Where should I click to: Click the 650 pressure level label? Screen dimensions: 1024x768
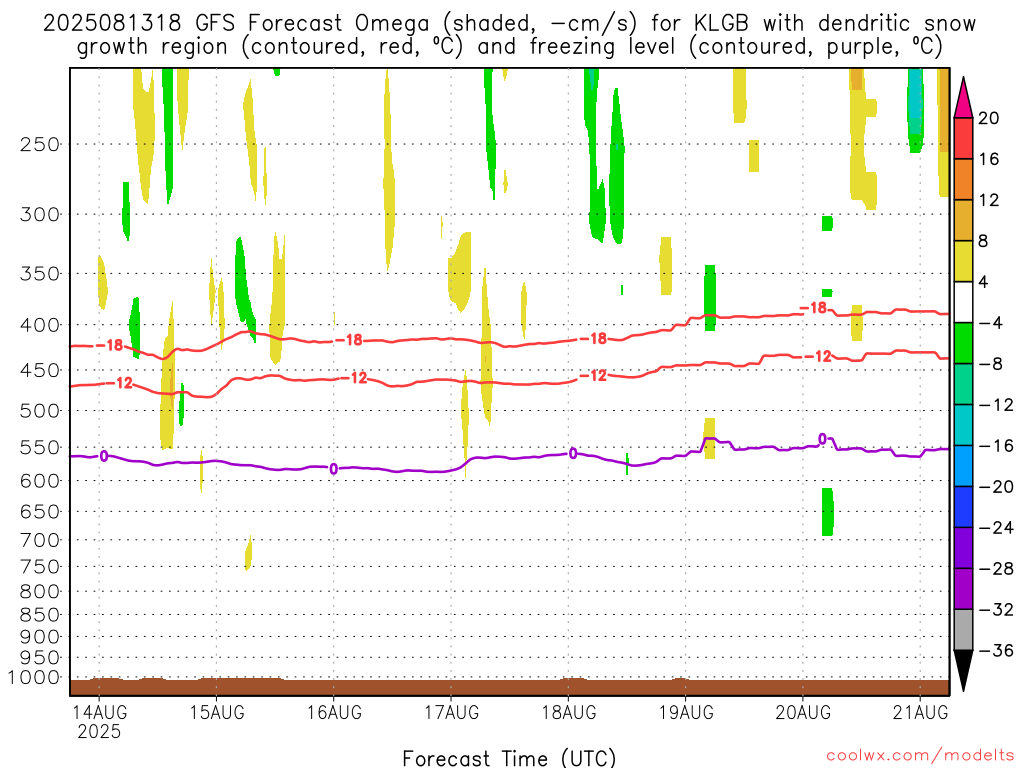pos(40,511)
